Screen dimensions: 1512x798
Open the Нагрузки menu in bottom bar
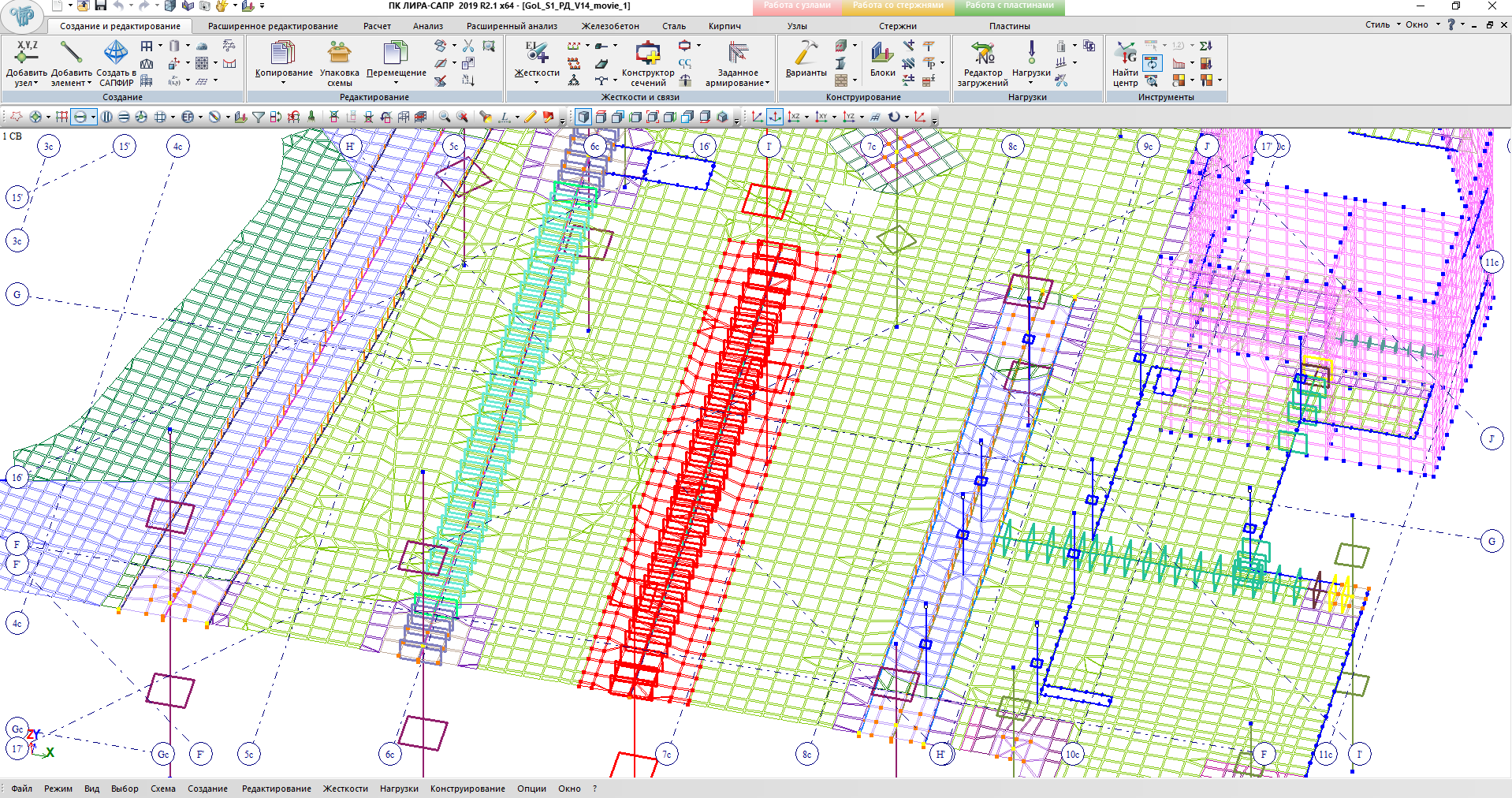399,789
